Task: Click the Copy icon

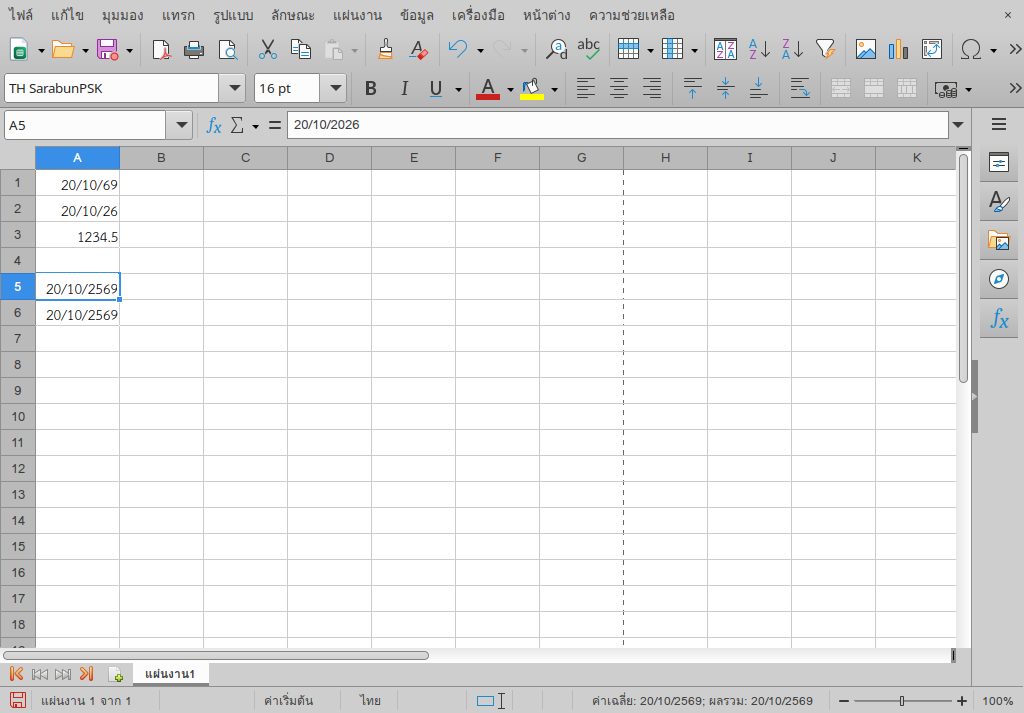Action: 300,50
